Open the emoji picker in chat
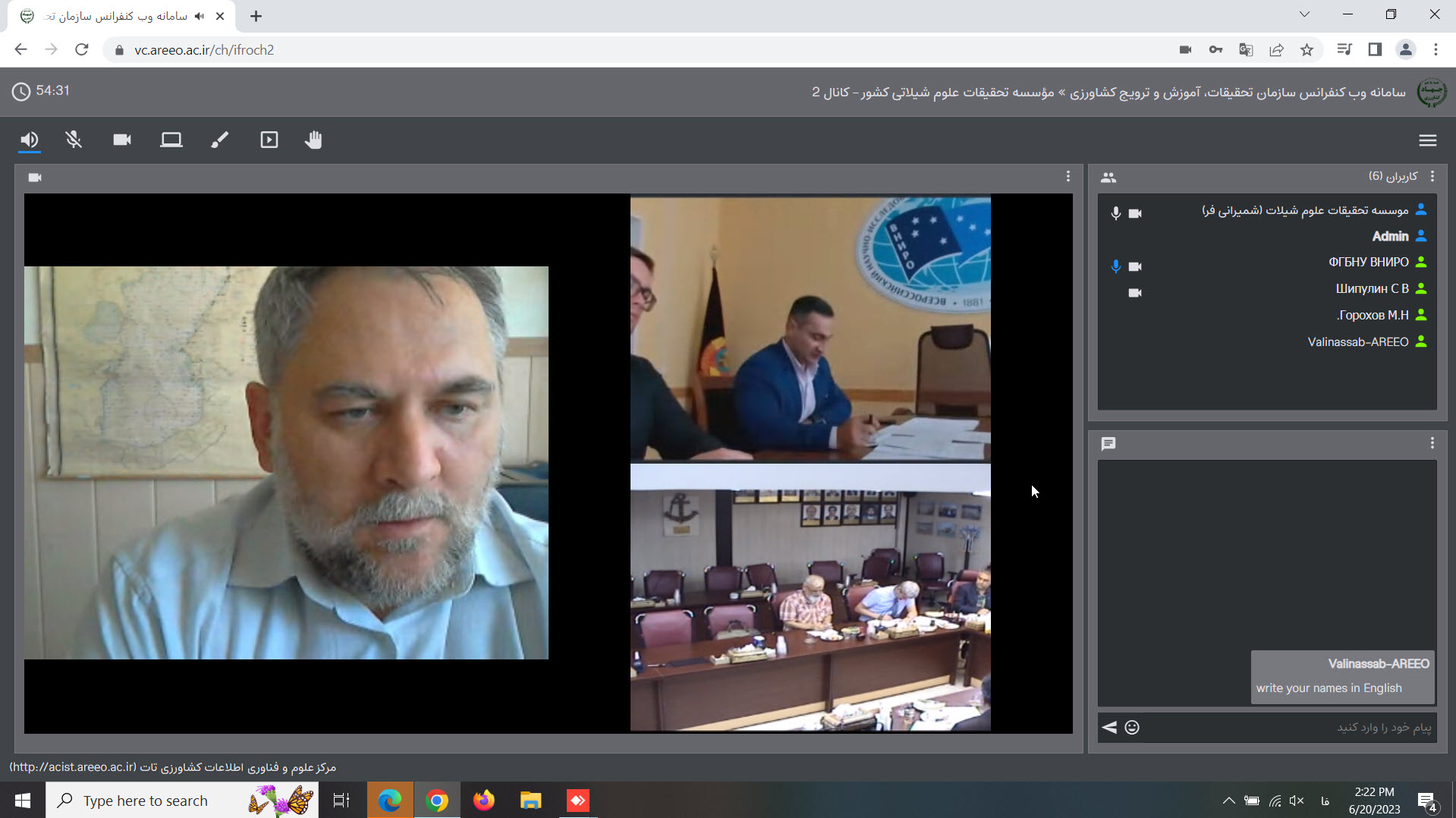1456x818 pixels. [x=1132, y=727]
